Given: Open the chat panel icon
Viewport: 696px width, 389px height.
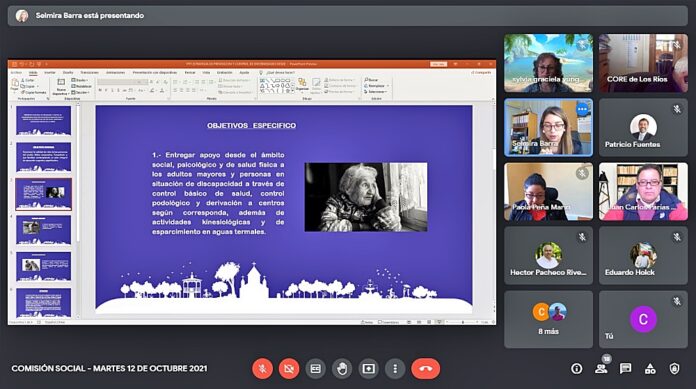Looking at the screenshot, I should pyautogui.click(x=625, y=369).
